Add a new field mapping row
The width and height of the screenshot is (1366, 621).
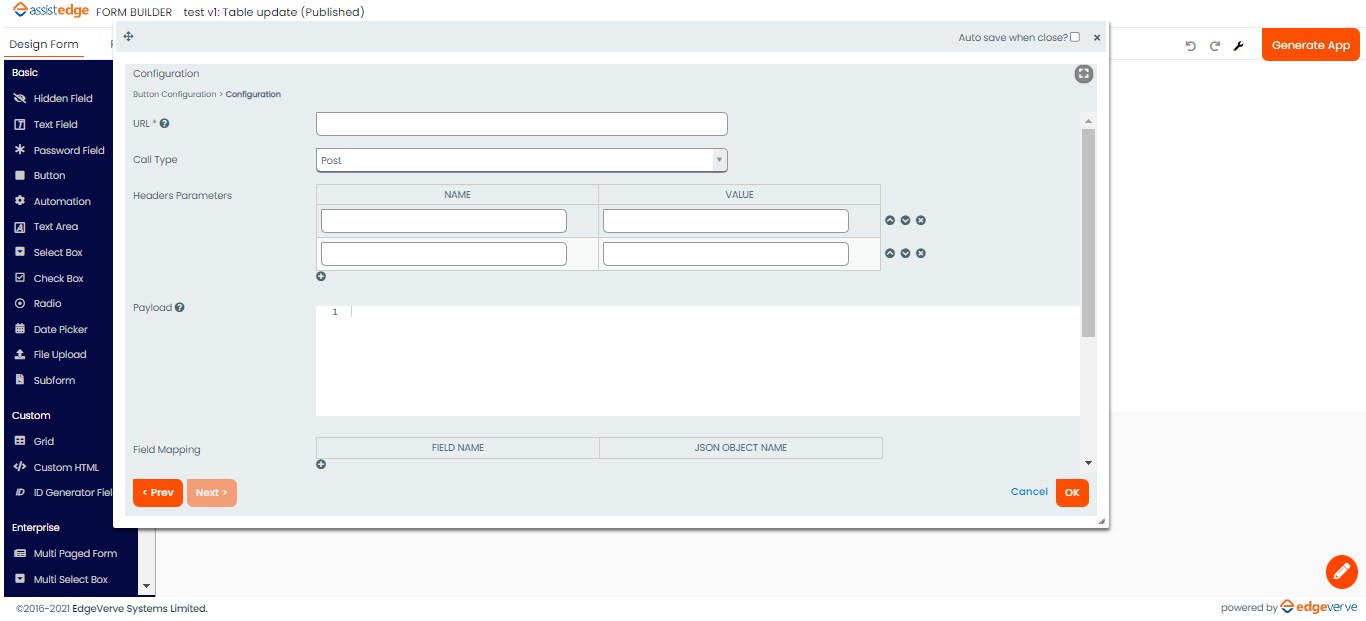point(321,464)
